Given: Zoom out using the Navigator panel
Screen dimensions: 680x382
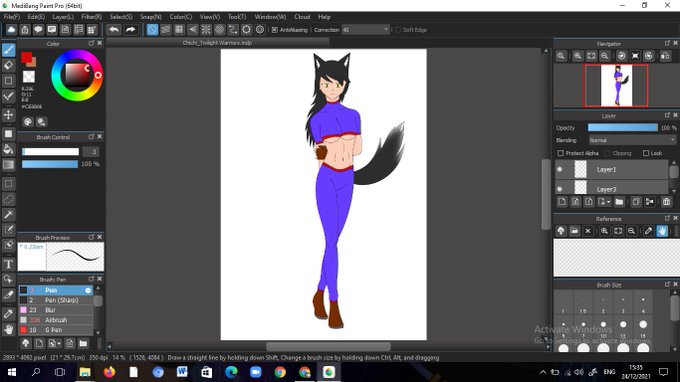Looking at the screenshot, I should 605,56.
